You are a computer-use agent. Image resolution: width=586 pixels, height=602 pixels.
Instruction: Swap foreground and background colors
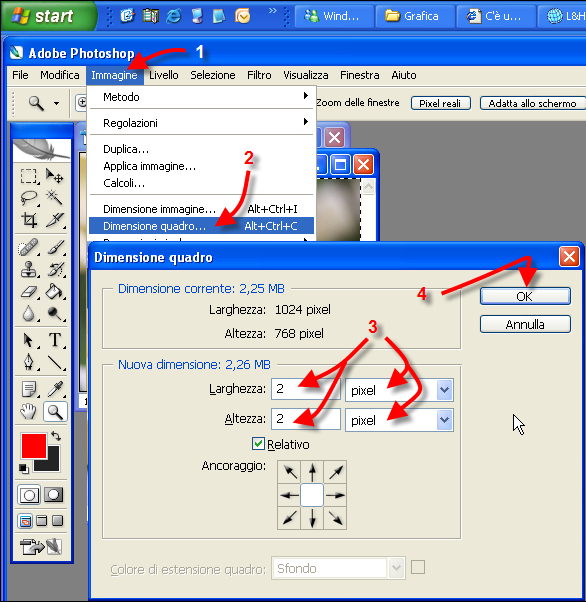56,436
